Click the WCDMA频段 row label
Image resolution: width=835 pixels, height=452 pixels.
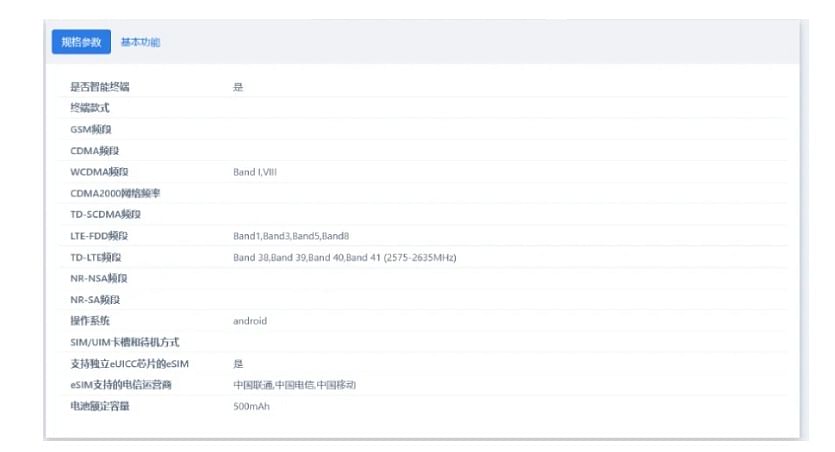[x=99, y=172]
